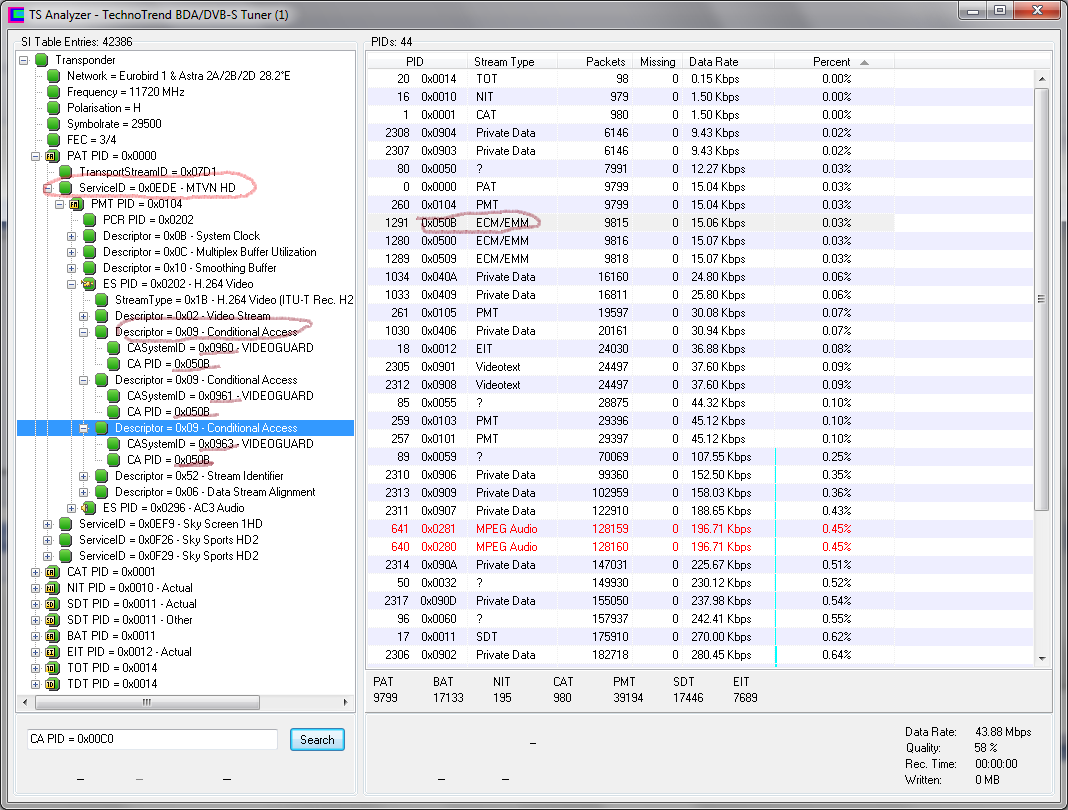Expand the System Clock descriptor node
Screen dimensions: 1068x810
click(x=72, y=236)
